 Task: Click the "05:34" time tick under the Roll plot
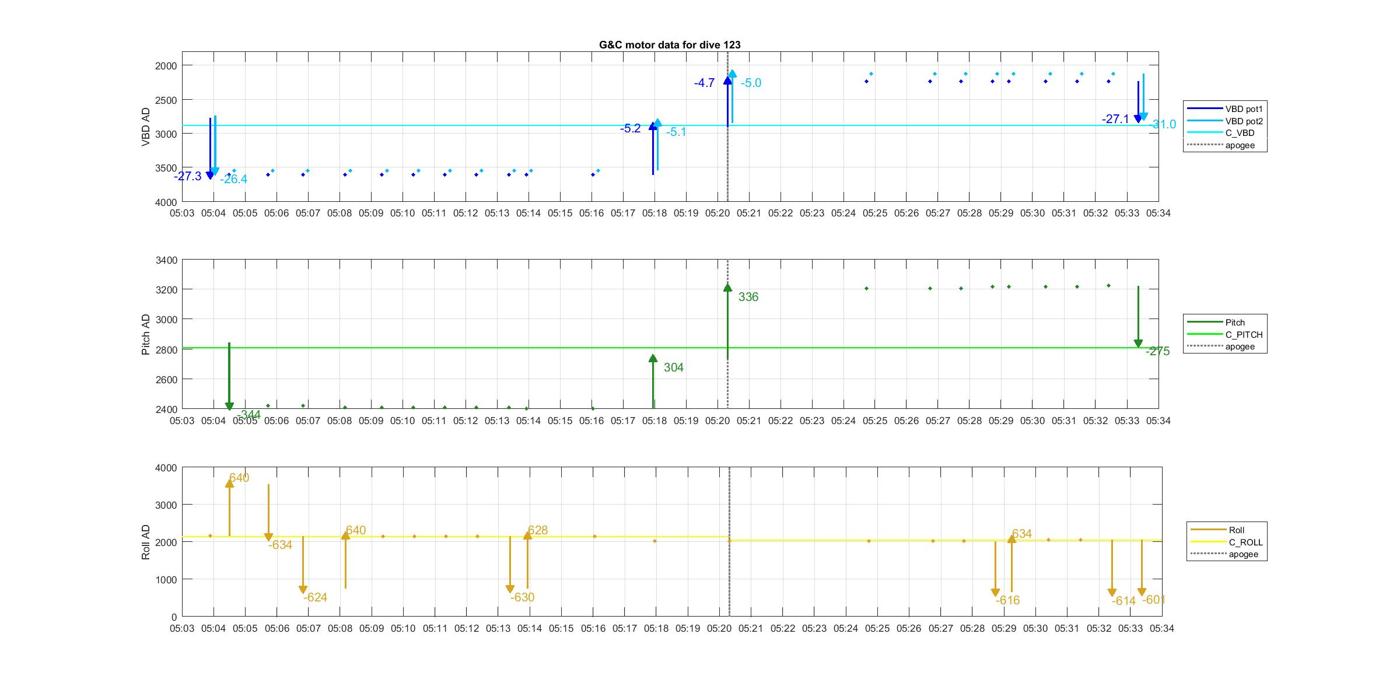click(1161, 629)
